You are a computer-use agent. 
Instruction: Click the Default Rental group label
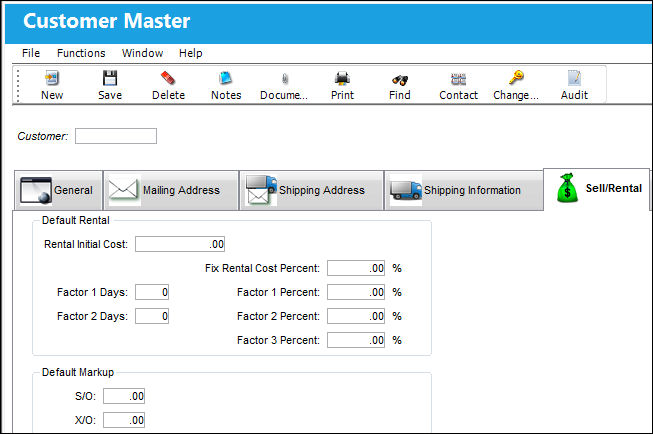[76, 220]
